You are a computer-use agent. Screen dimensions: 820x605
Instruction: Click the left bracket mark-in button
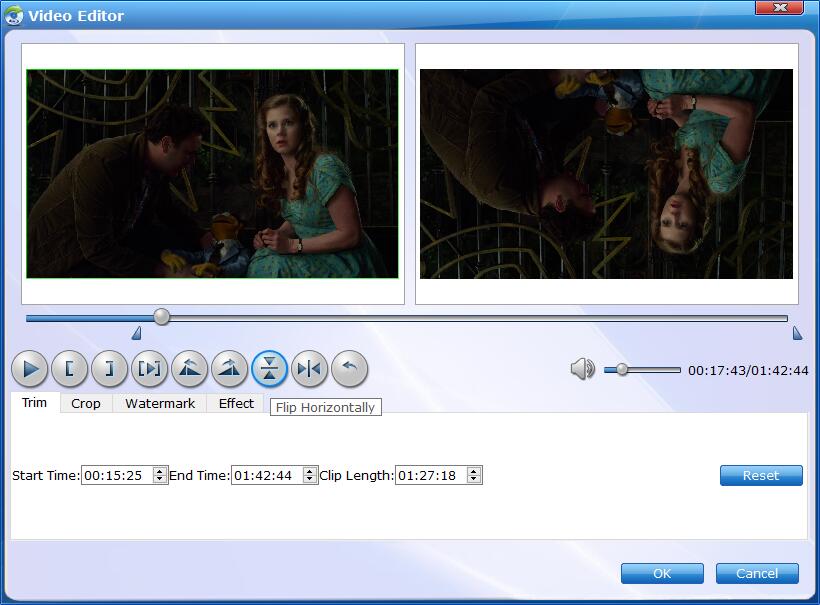click(69, 369)
